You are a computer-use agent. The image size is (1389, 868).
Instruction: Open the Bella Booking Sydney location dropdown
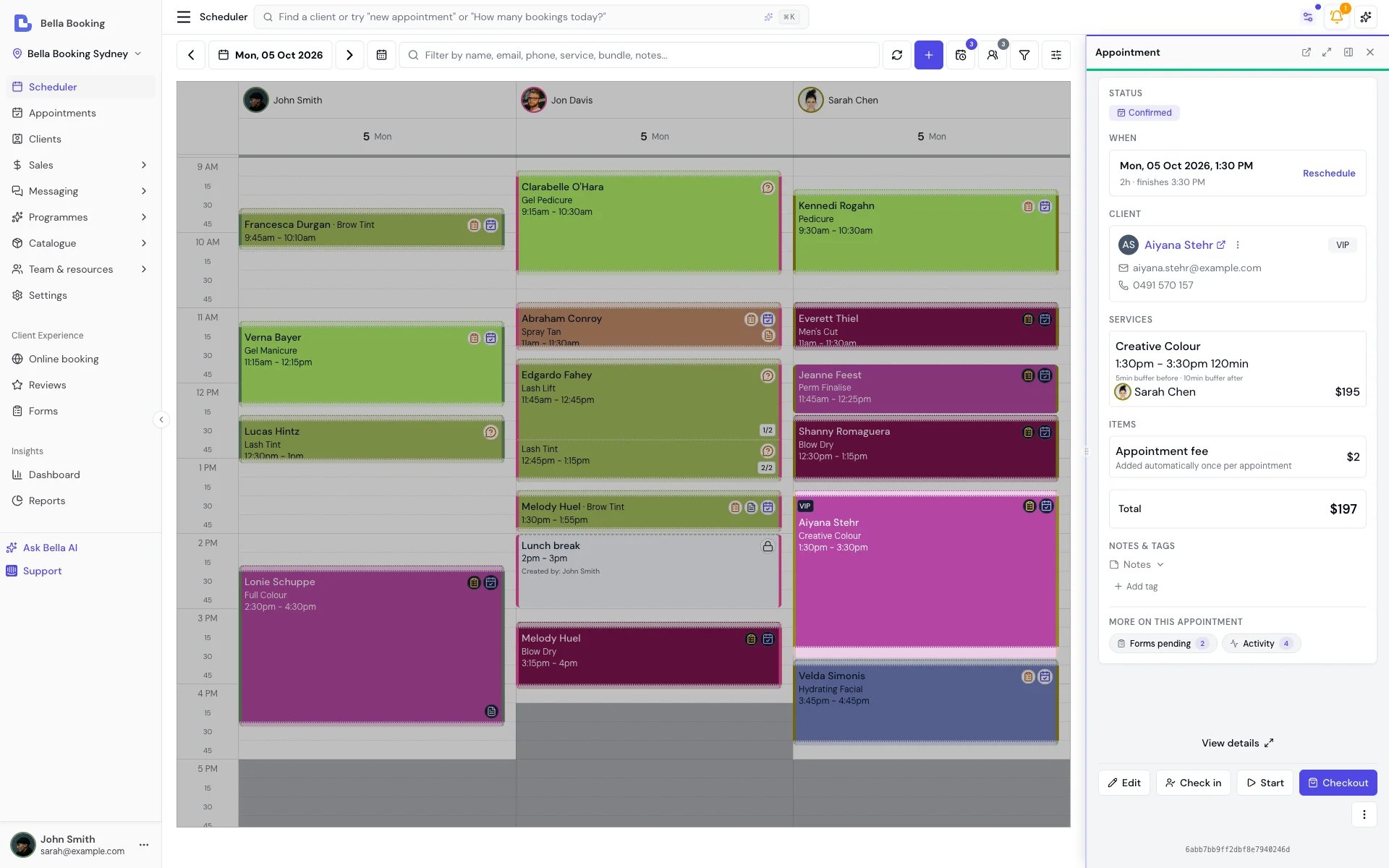click(x=77, y=54)
